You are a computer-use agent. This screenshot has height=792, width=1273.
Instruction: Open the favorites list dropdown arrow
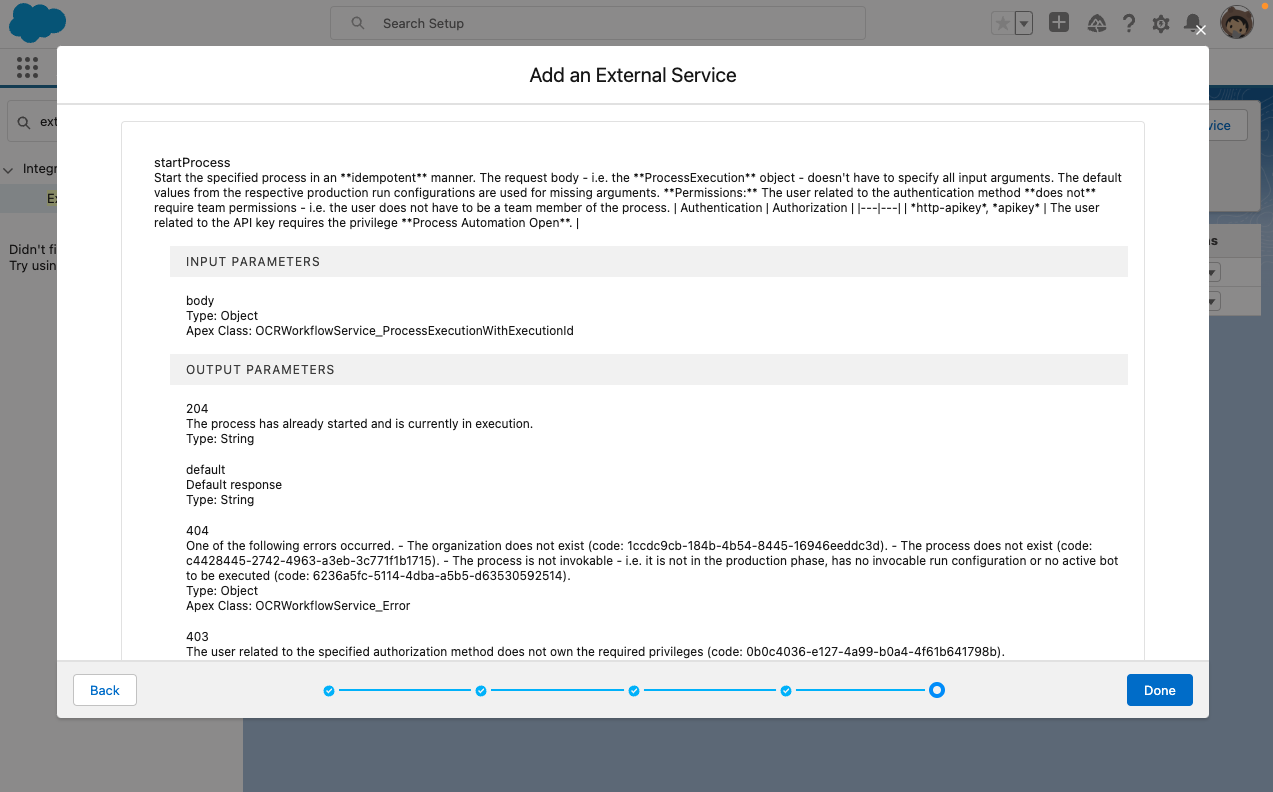tap(1024, 24)
